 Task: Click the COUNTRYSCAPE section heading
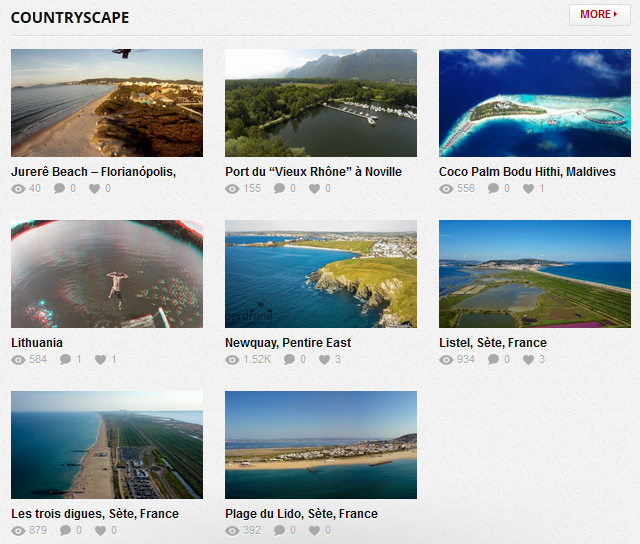(x=70, y=18)
